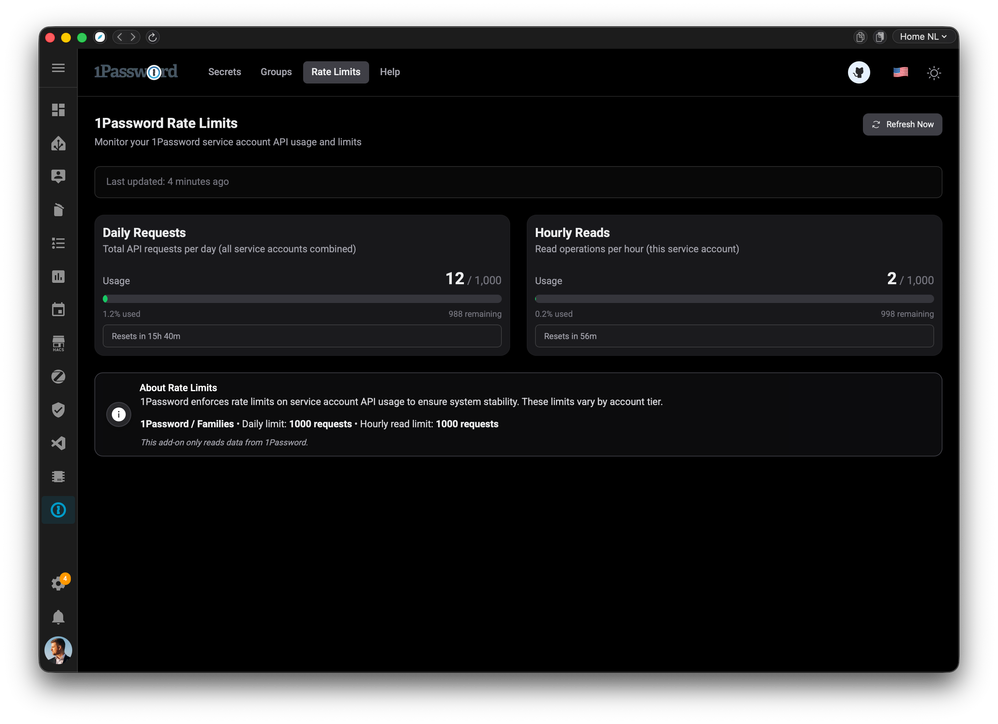998x724 pixels.
Task: Click the GitHub icon in top header
Action: [x=859, y=72]
